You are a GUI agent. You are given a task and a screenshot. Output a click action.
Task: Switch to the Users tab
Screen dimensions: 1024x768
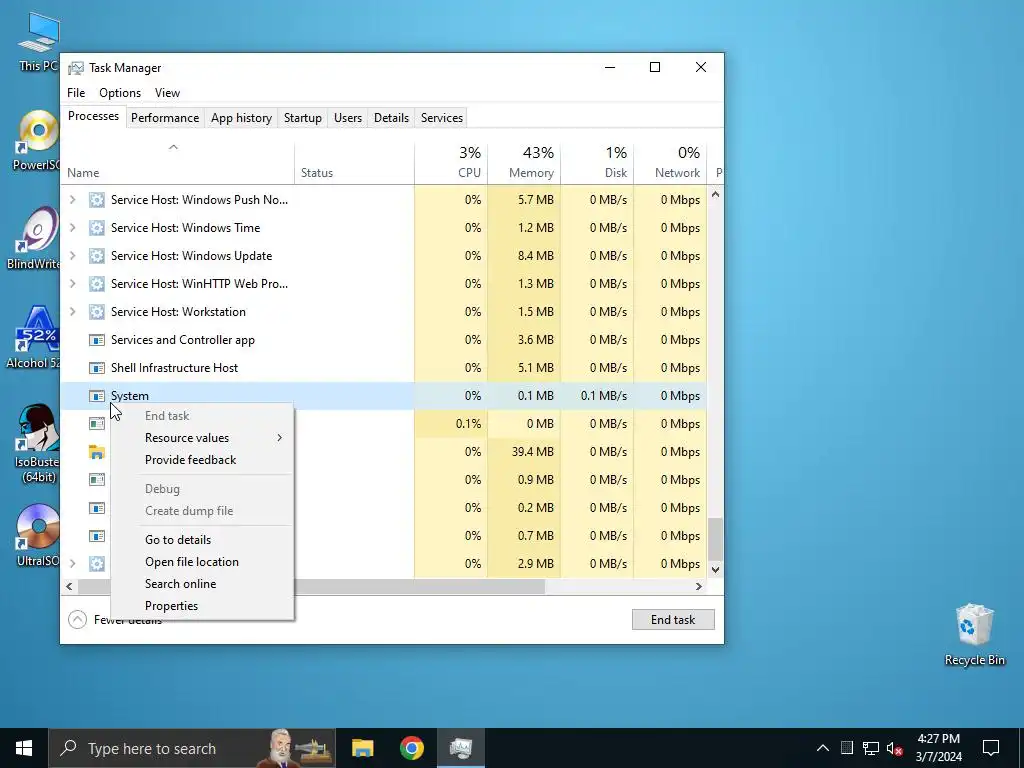[x=347, y=118]
